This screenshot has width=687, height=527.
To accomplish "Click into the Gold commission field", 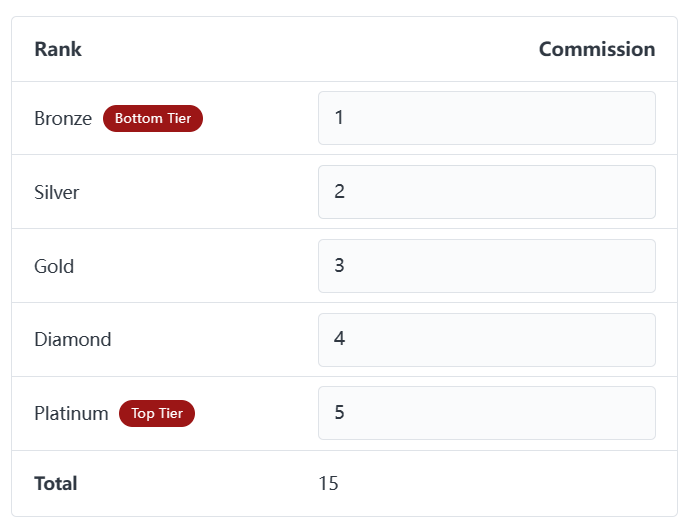I will coord(486,266).
